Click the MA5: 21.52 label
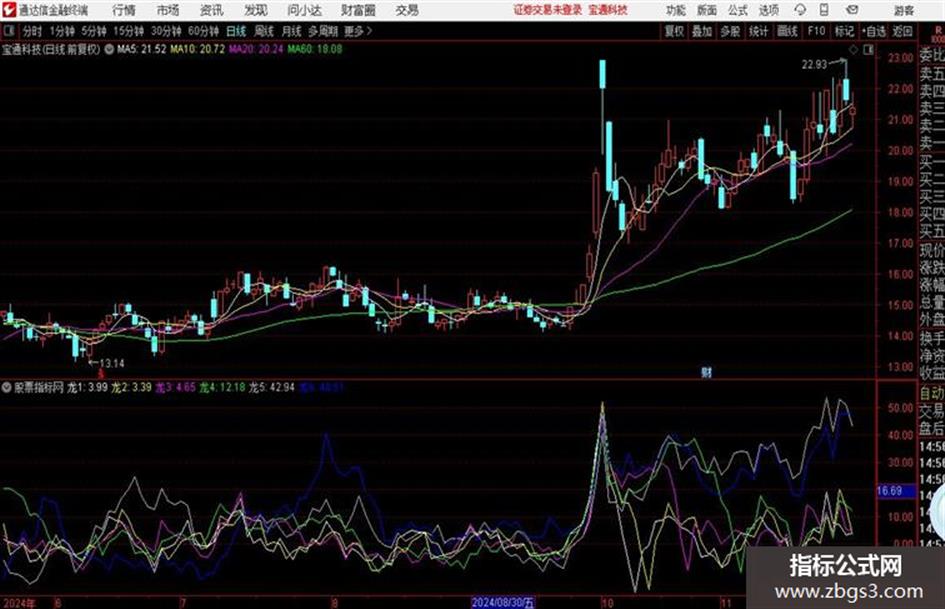 click(x=142, y=49)
